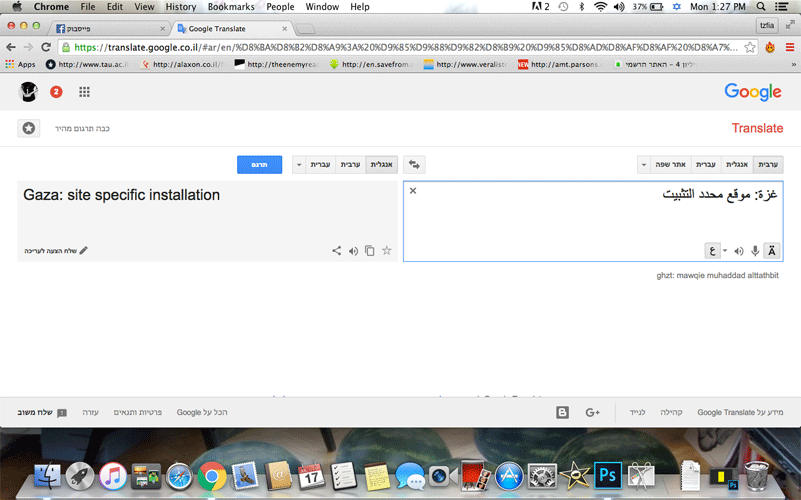Click the Google logo
The width and height of the screenshot is (801, 500).
tap(753, 92)
